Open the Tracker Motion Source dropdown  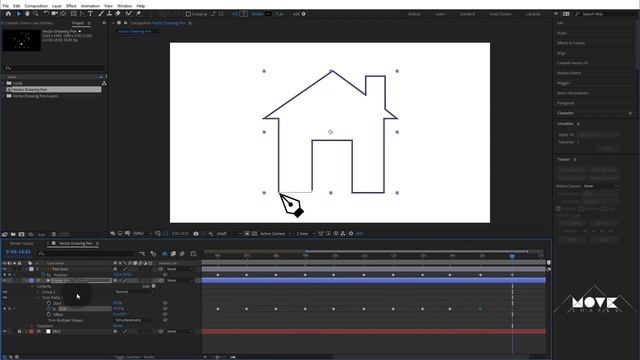[x=600, y=186]
